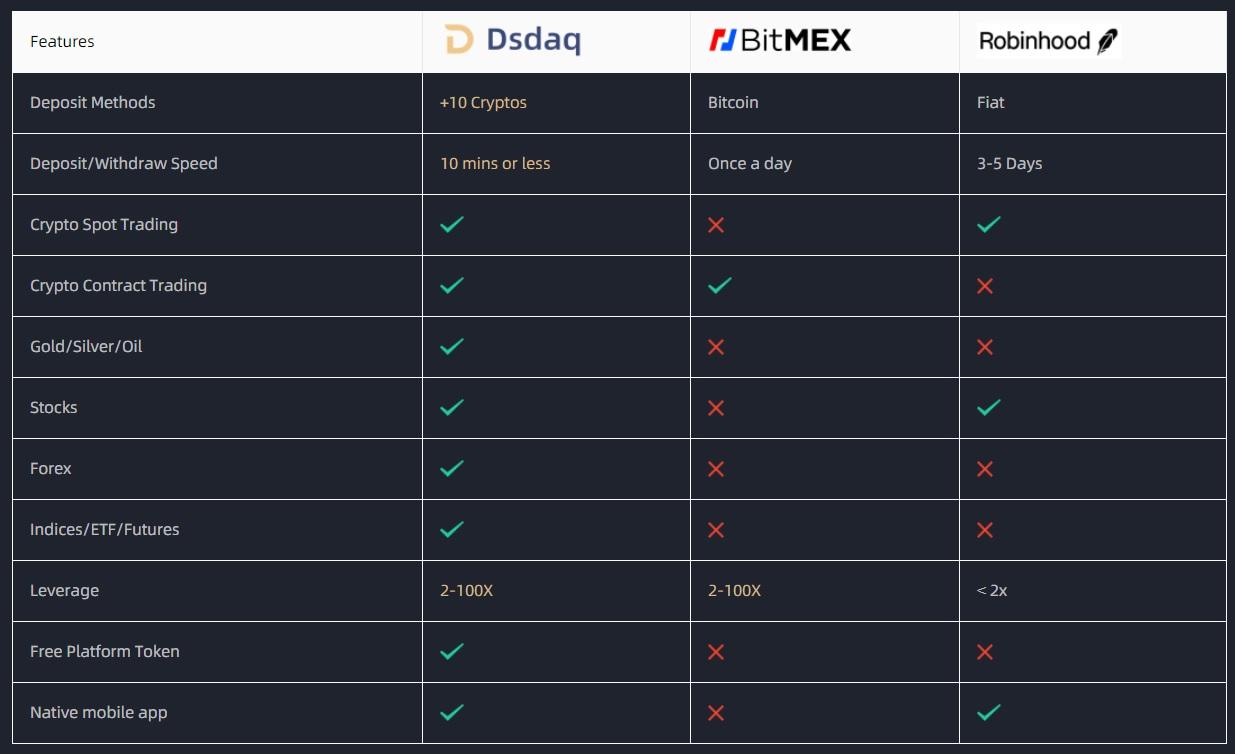Click the '< 2x' leverage value
The height and width of the screenshot is (754, 1235).
tap(992, 590)
